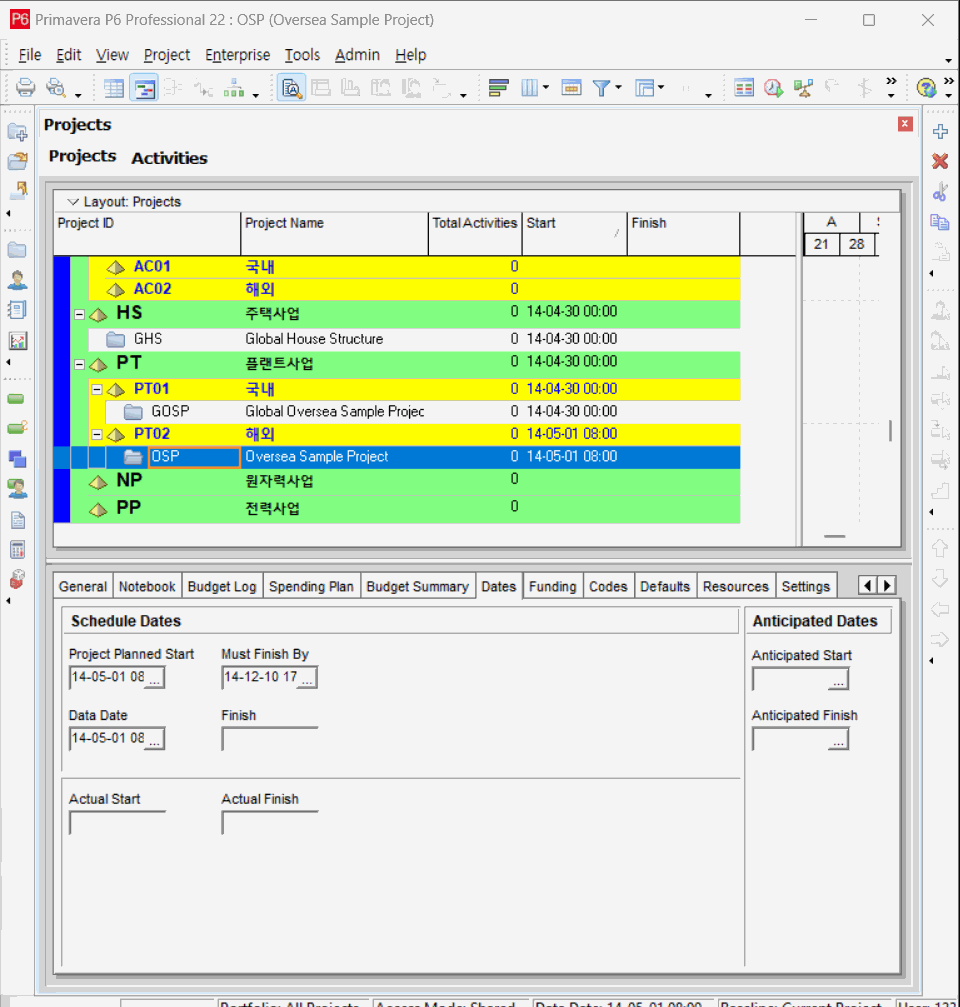Switch to the Settings tab
This screenshot has width=960, height=1007.
(x=806, y=586)
